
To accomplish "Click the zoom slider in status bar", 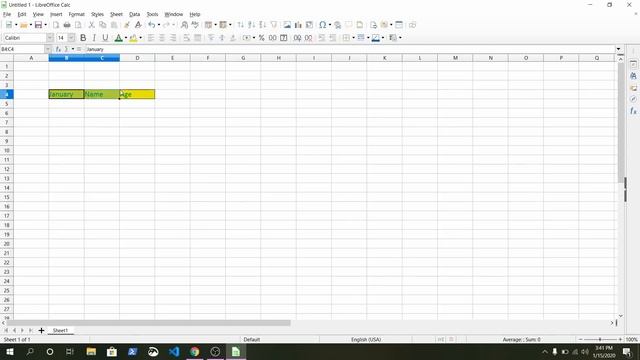I will pyautogui.click(x=600, y=339).
